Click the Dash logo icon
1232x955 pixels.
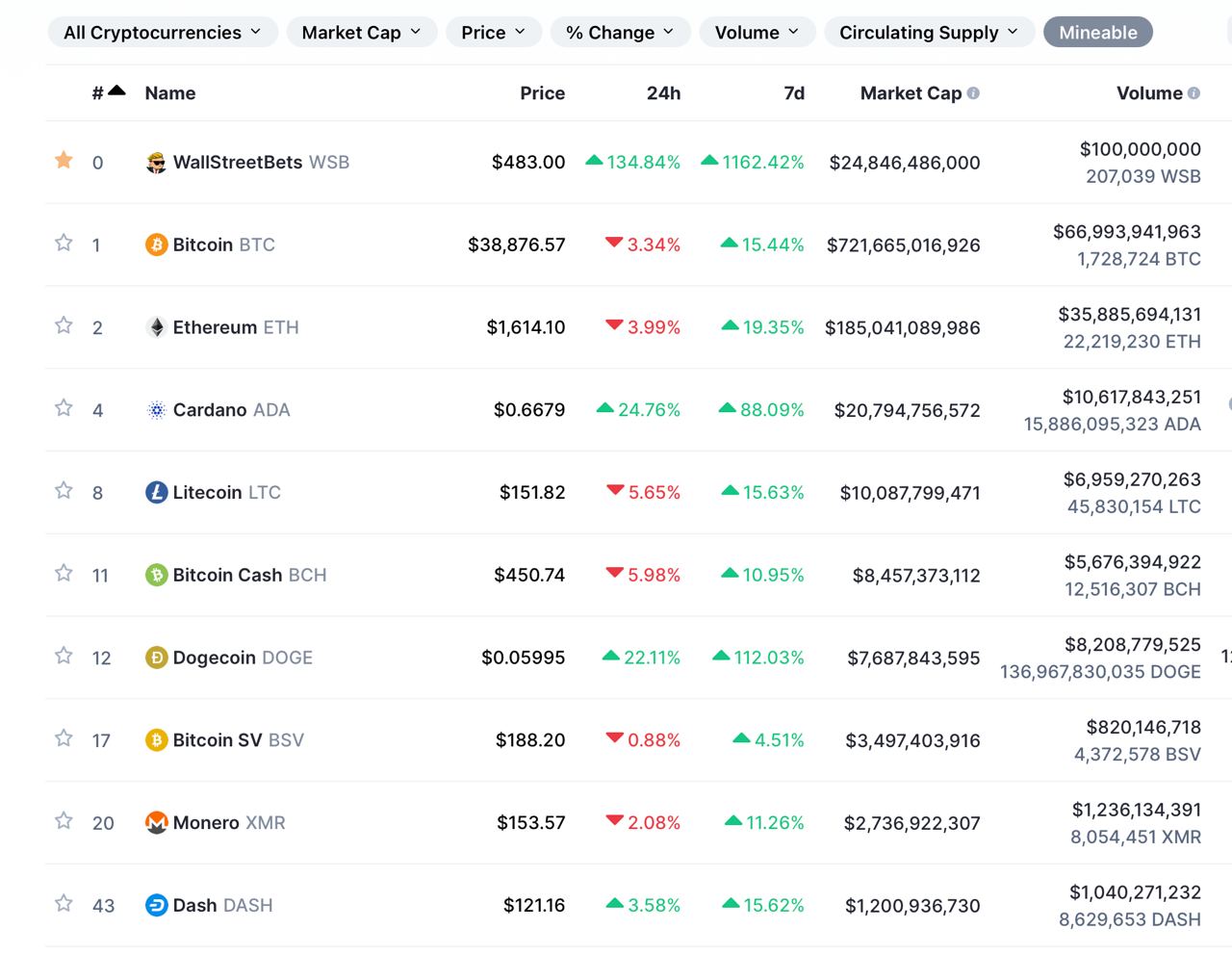(x=156, y=906)
